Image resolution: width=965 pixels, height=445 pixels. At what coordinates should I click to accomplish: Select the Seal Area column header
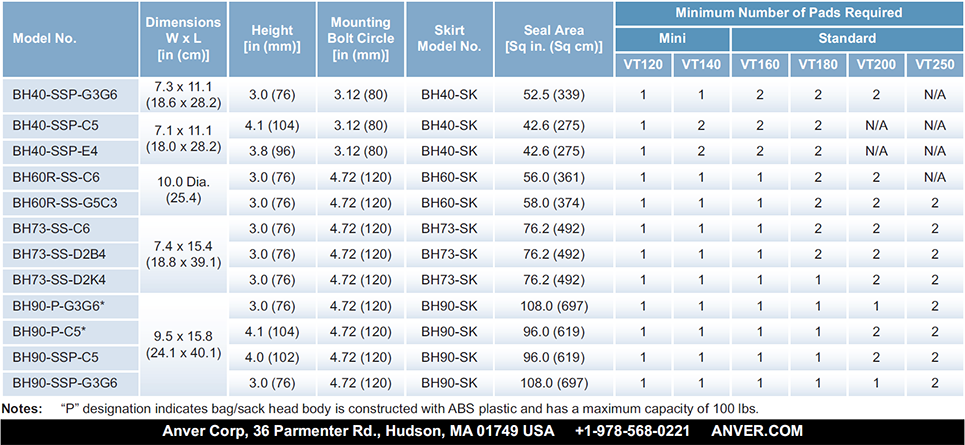pyautogui.click(x=553, y=39)
